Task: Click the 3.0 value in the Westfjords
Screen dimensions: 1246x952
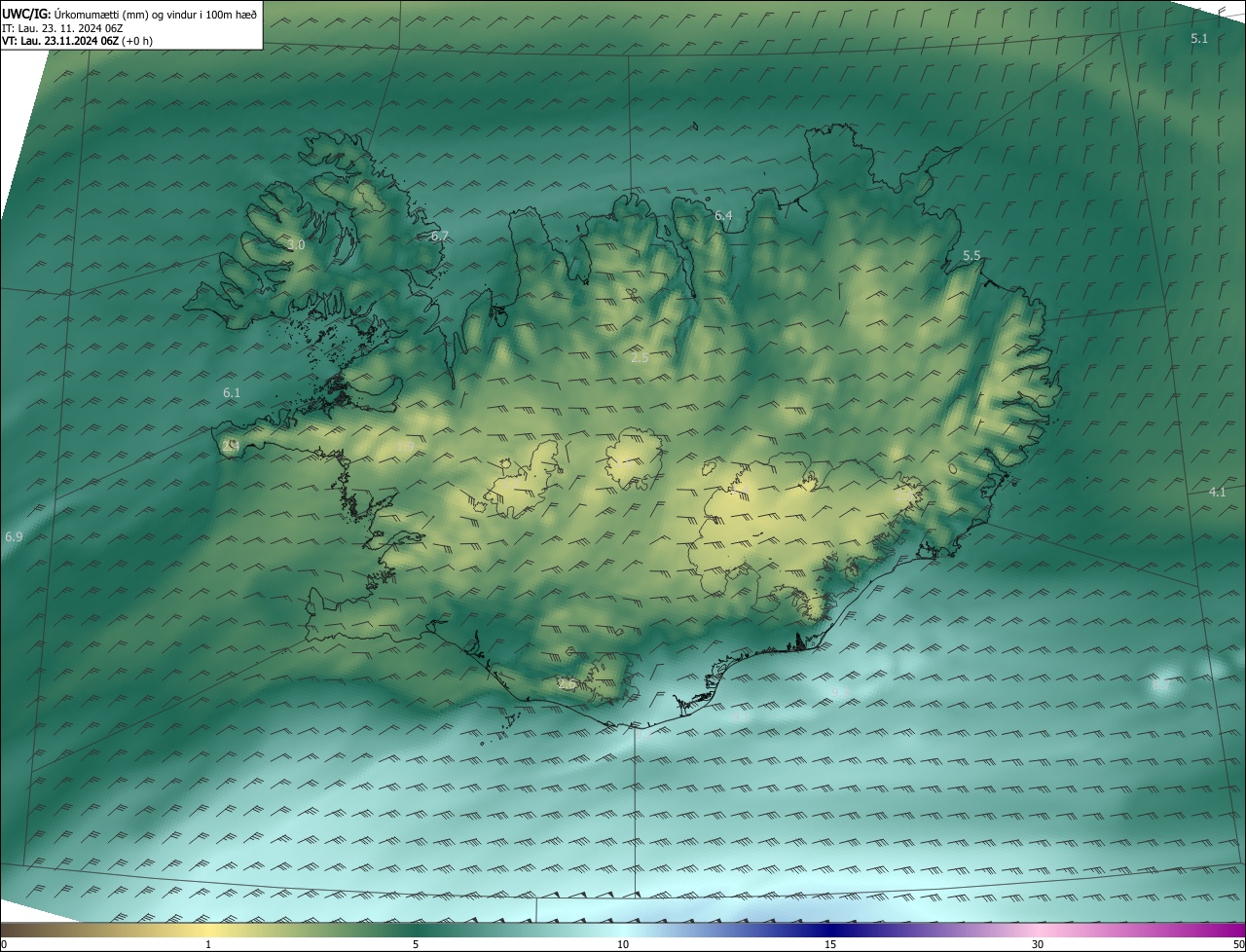Action: click(x=297, y=245)
